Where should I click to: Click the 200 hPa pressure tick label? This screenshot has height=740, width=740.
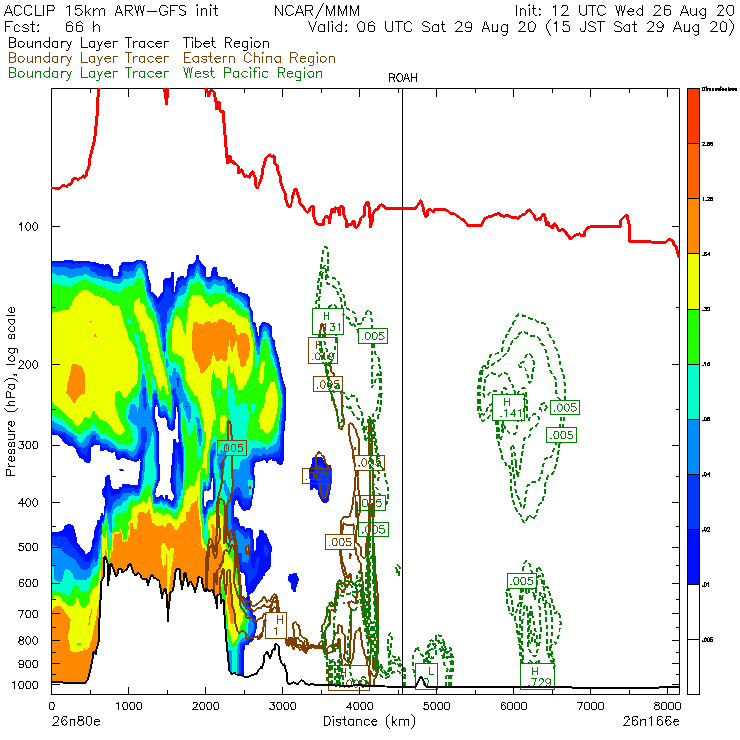(28, 365)
